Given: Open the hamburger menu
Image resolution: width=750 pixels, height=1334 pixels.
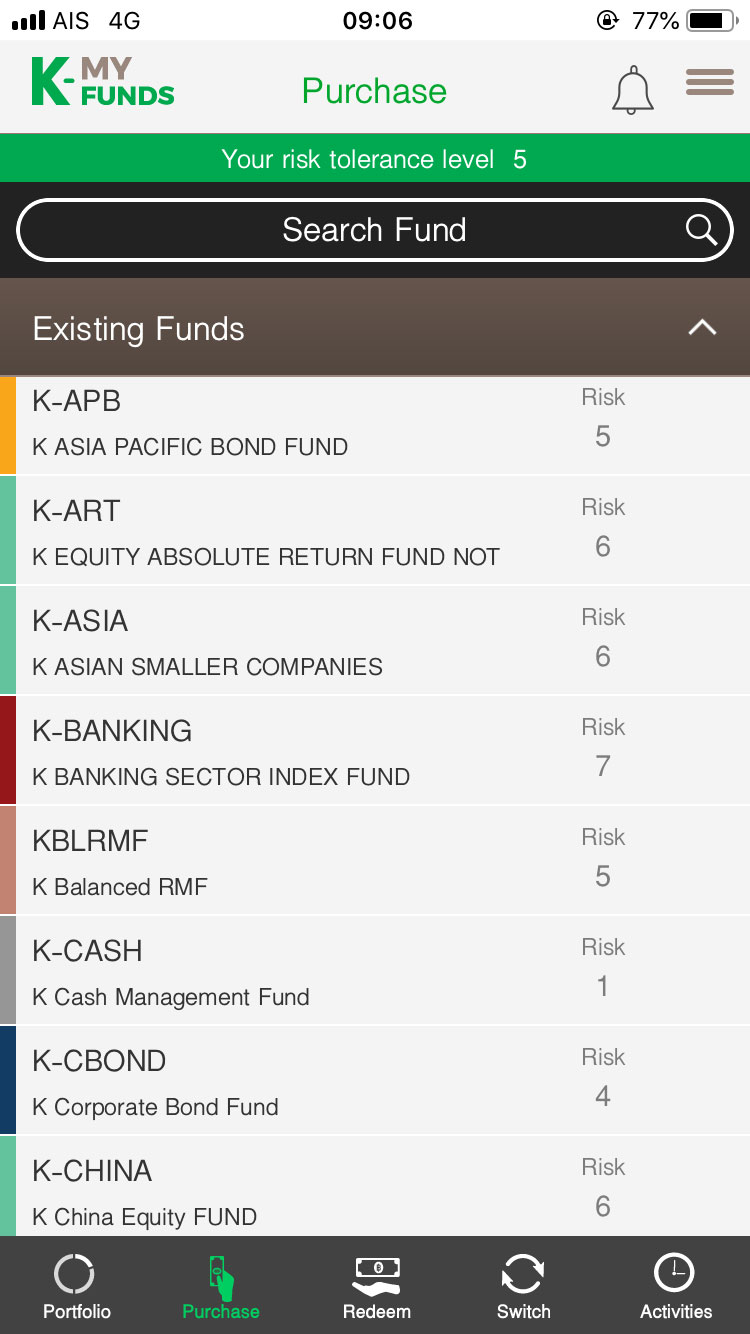Looking at the screenshot, I should tap(709, 83).
